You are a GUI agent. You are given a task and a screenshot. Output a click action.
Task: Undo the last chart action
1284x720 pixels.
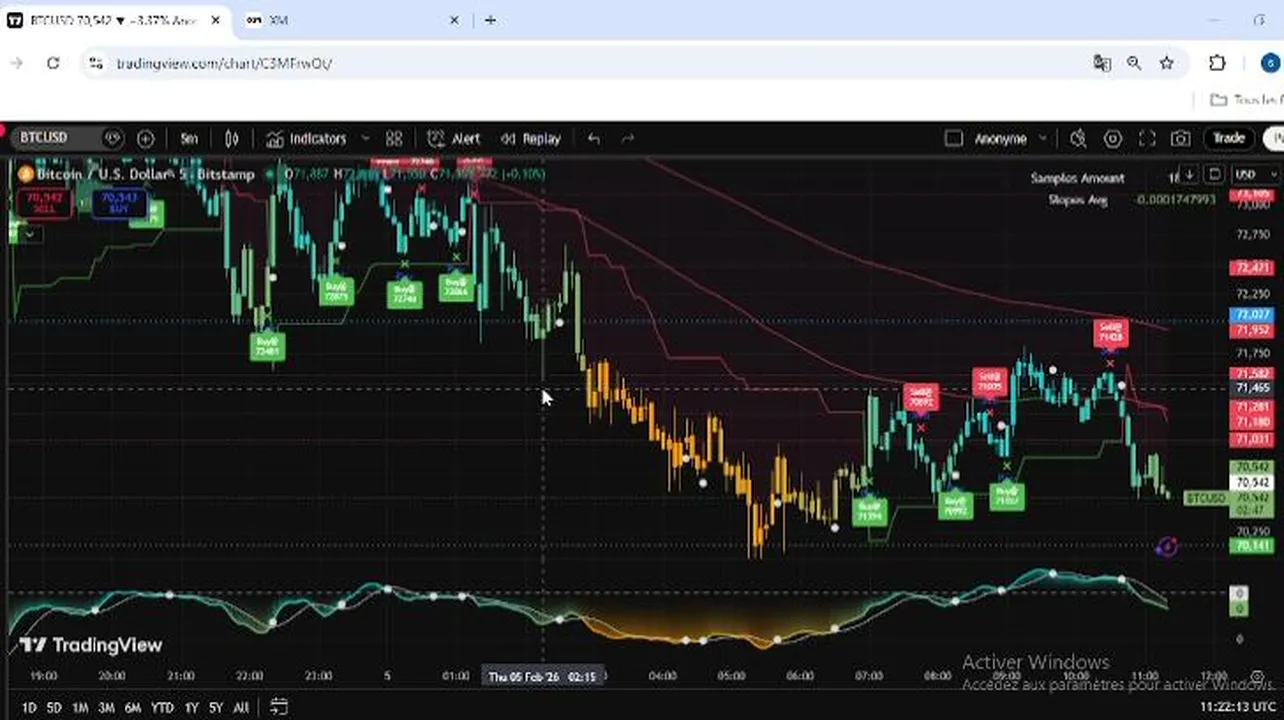[x=594, y=139]
